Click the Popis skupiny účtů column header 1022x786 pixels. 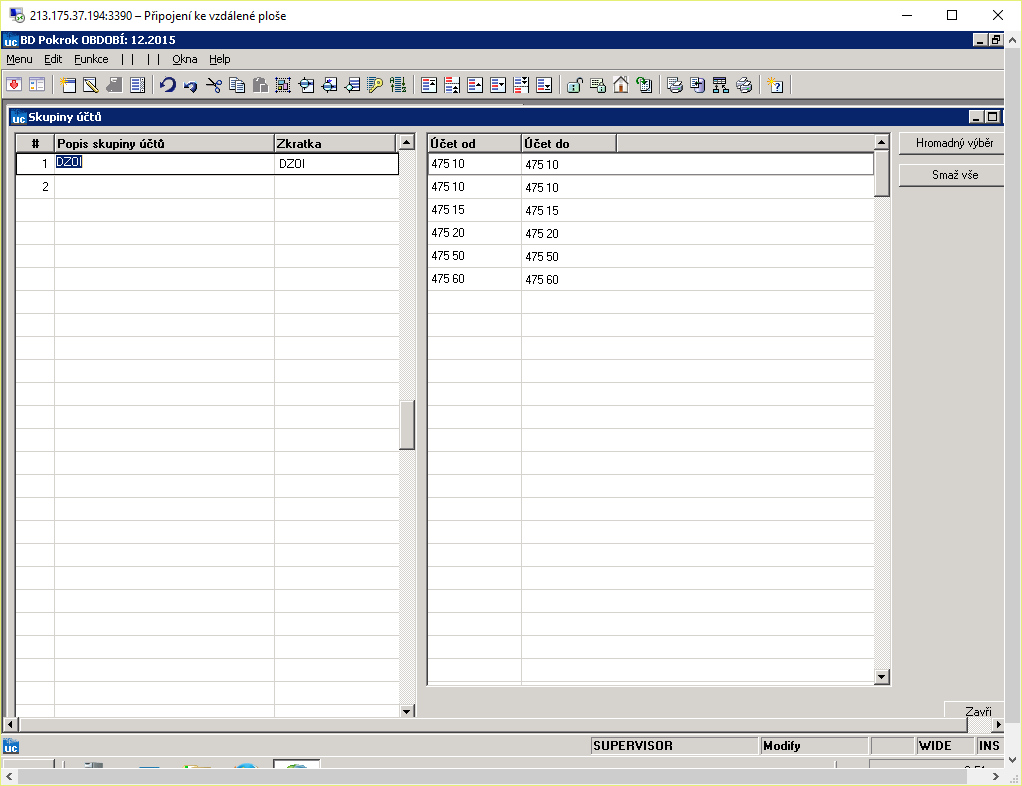pyautogui.click(x=164, y=143)
